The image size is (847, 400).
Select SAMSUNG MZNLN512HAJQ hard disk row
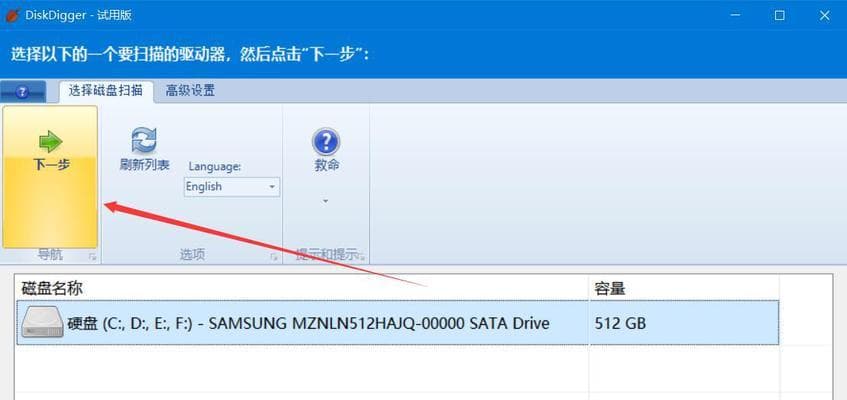398,323
